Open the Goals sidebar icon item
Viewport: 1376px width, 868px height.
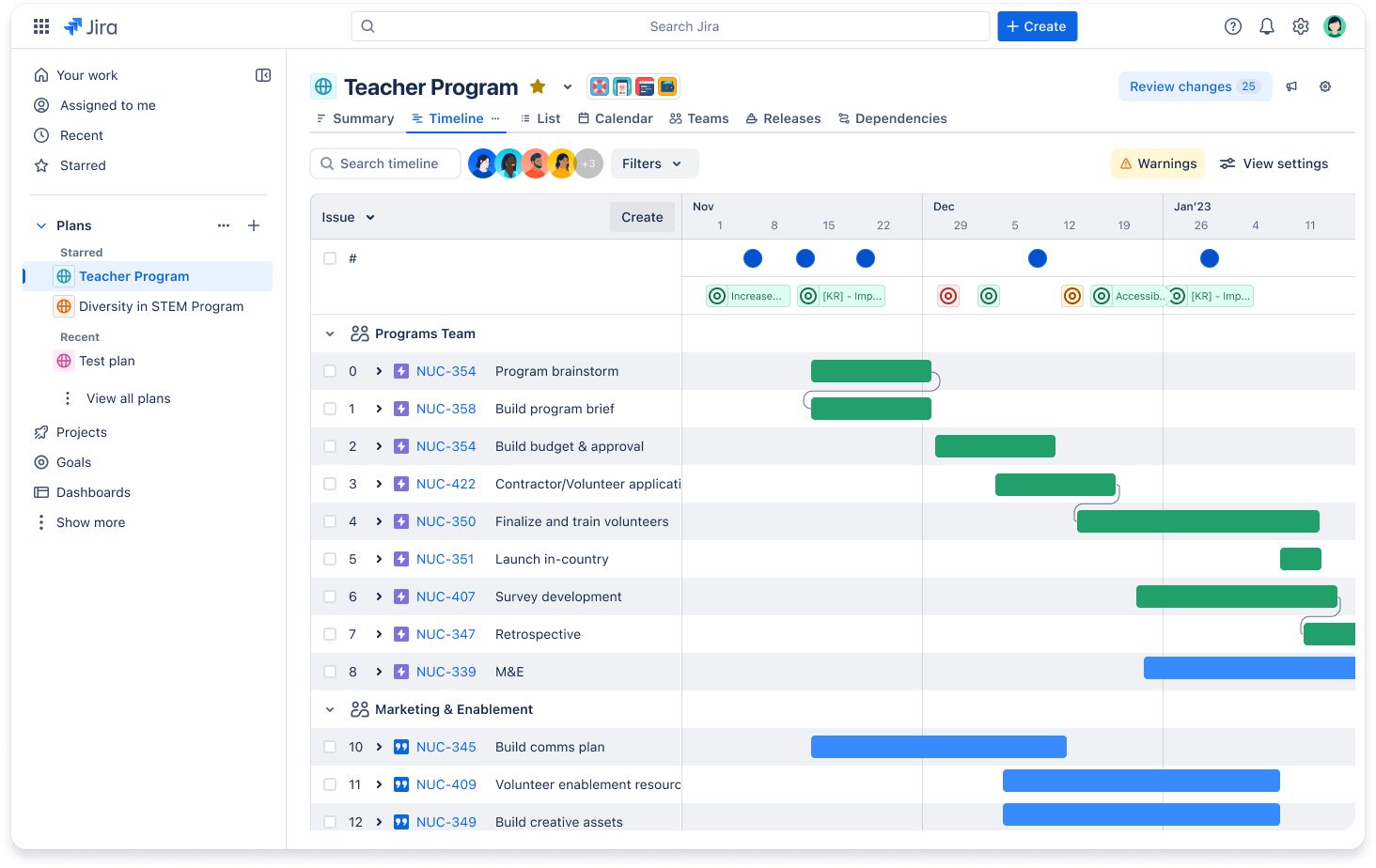(x=41, y=462)
